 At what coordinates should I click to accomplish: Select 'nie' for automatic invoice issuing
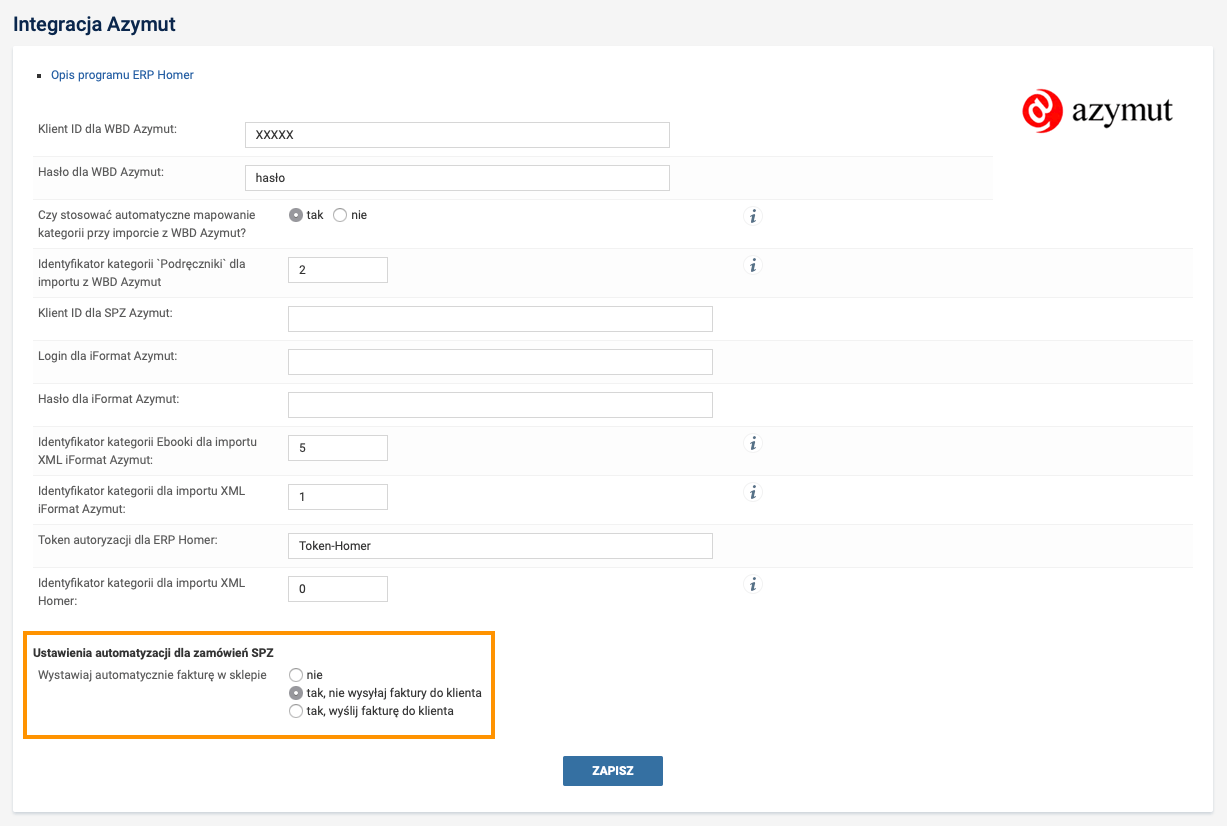296,675
